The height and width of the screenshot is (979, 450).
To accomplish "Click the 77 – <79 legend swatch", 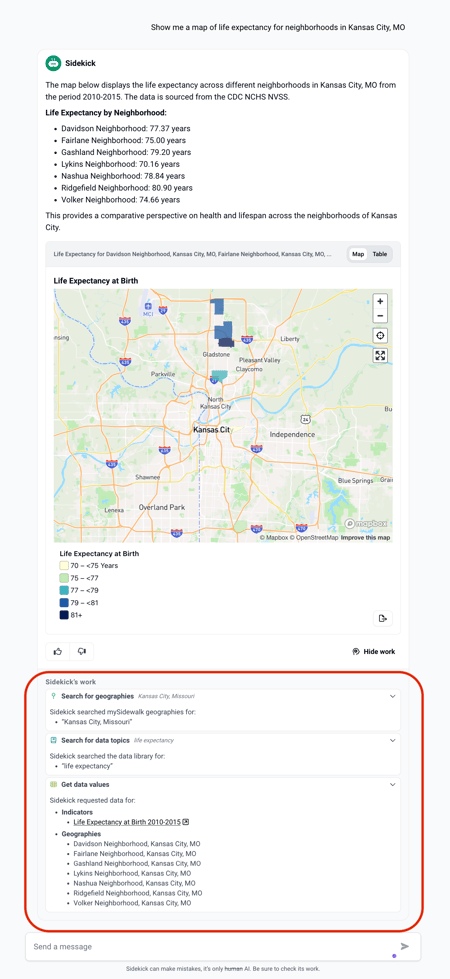I will [64, 590].
